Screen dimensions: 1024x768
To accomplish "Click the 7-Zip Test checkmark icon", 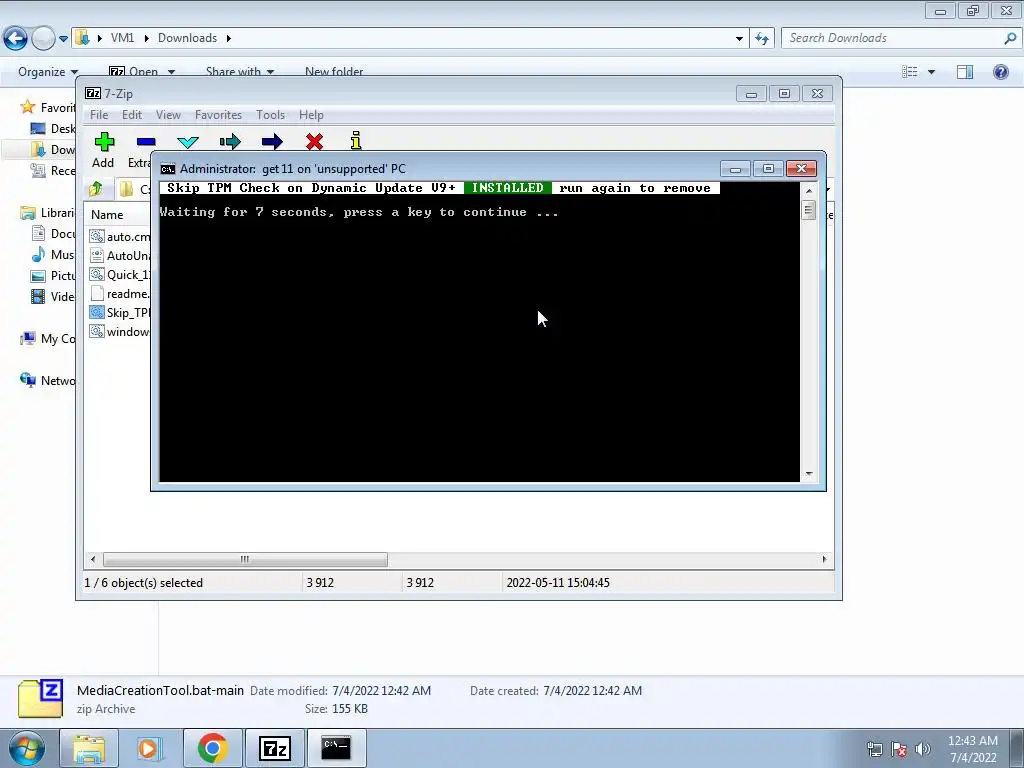I will 188,142.
